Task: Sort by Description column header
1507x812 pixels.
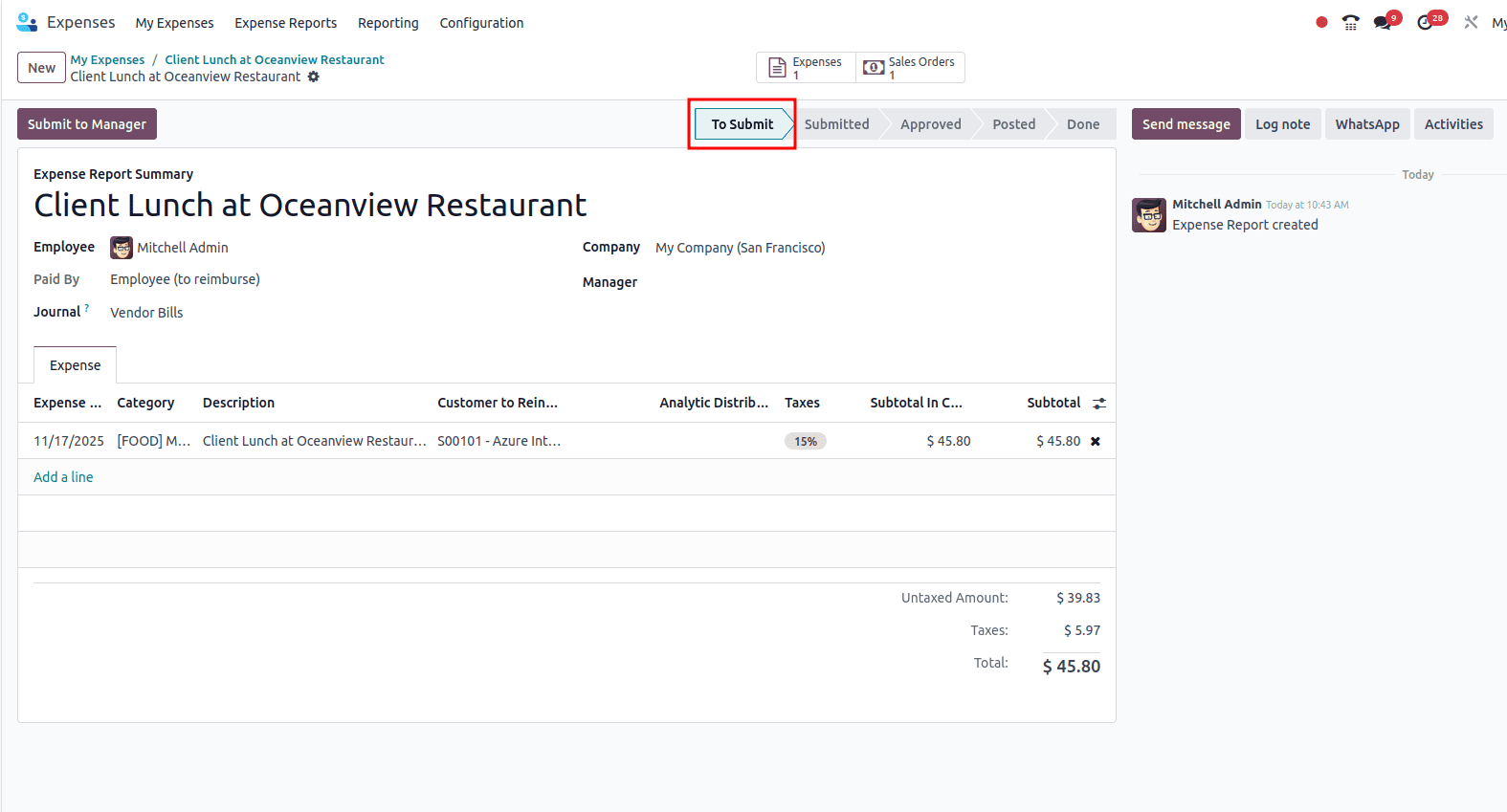Action: coord(238,403)
